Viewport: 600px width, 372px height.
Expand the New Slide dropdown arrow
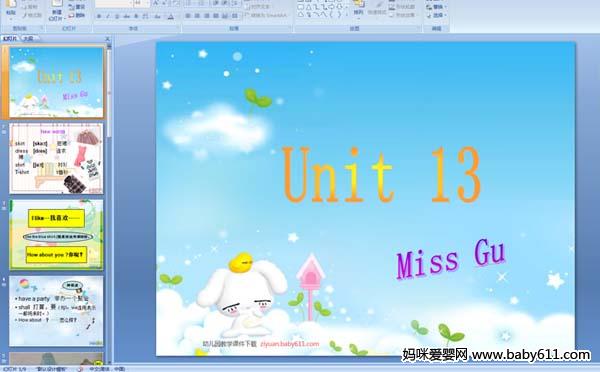(x=65, y=19)
